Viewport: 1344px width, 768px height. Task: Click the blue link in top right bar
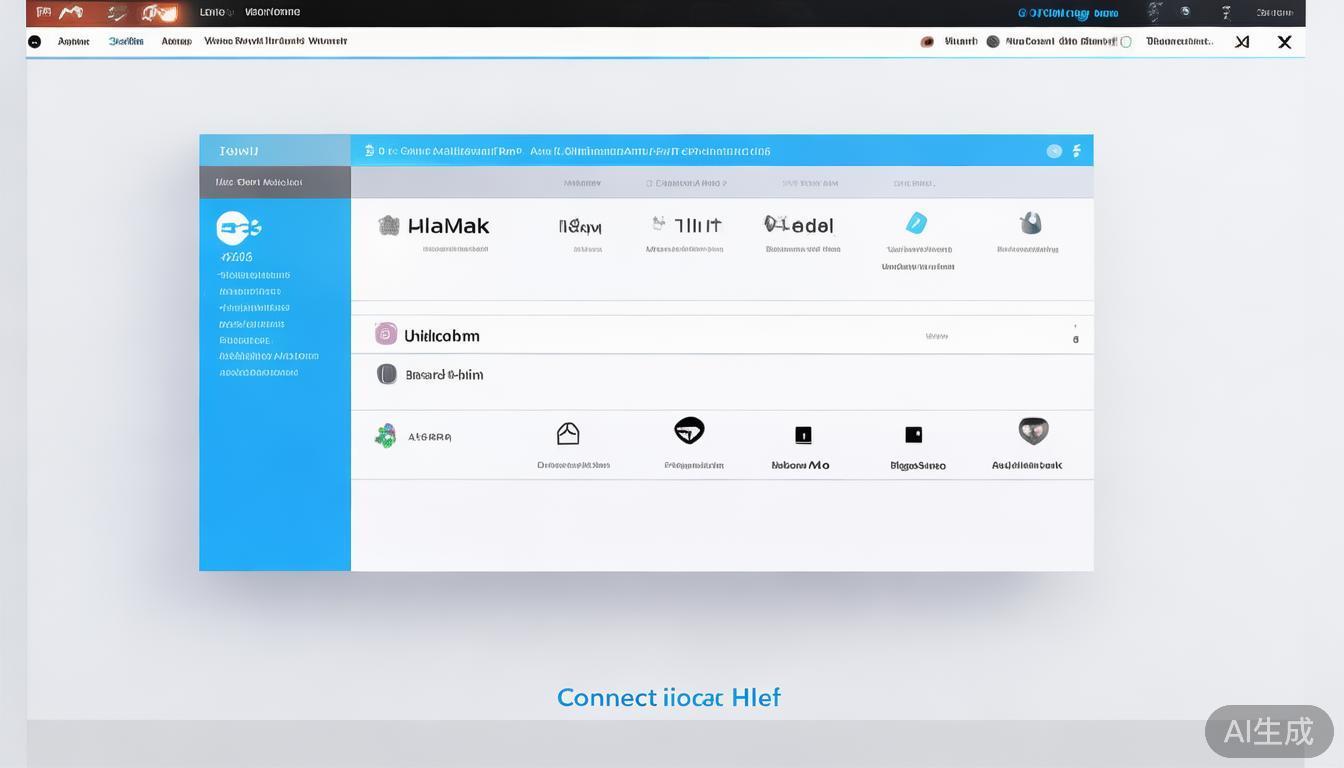(x=1067, y=13)
